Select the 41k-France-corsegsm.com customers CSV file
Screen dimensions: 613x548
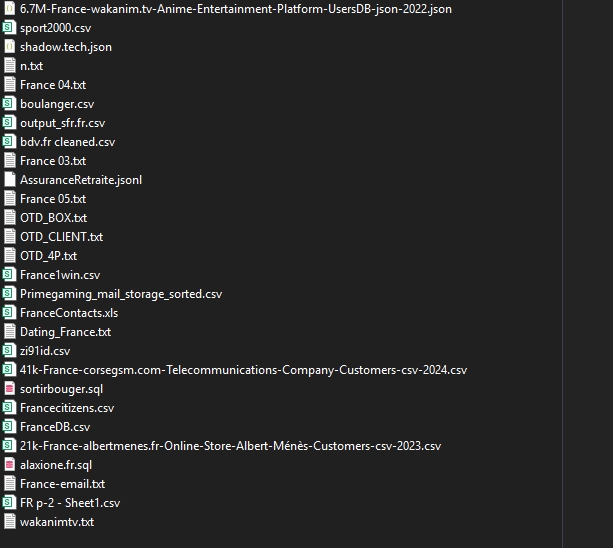pyautogui.click(x=243, y=370)
